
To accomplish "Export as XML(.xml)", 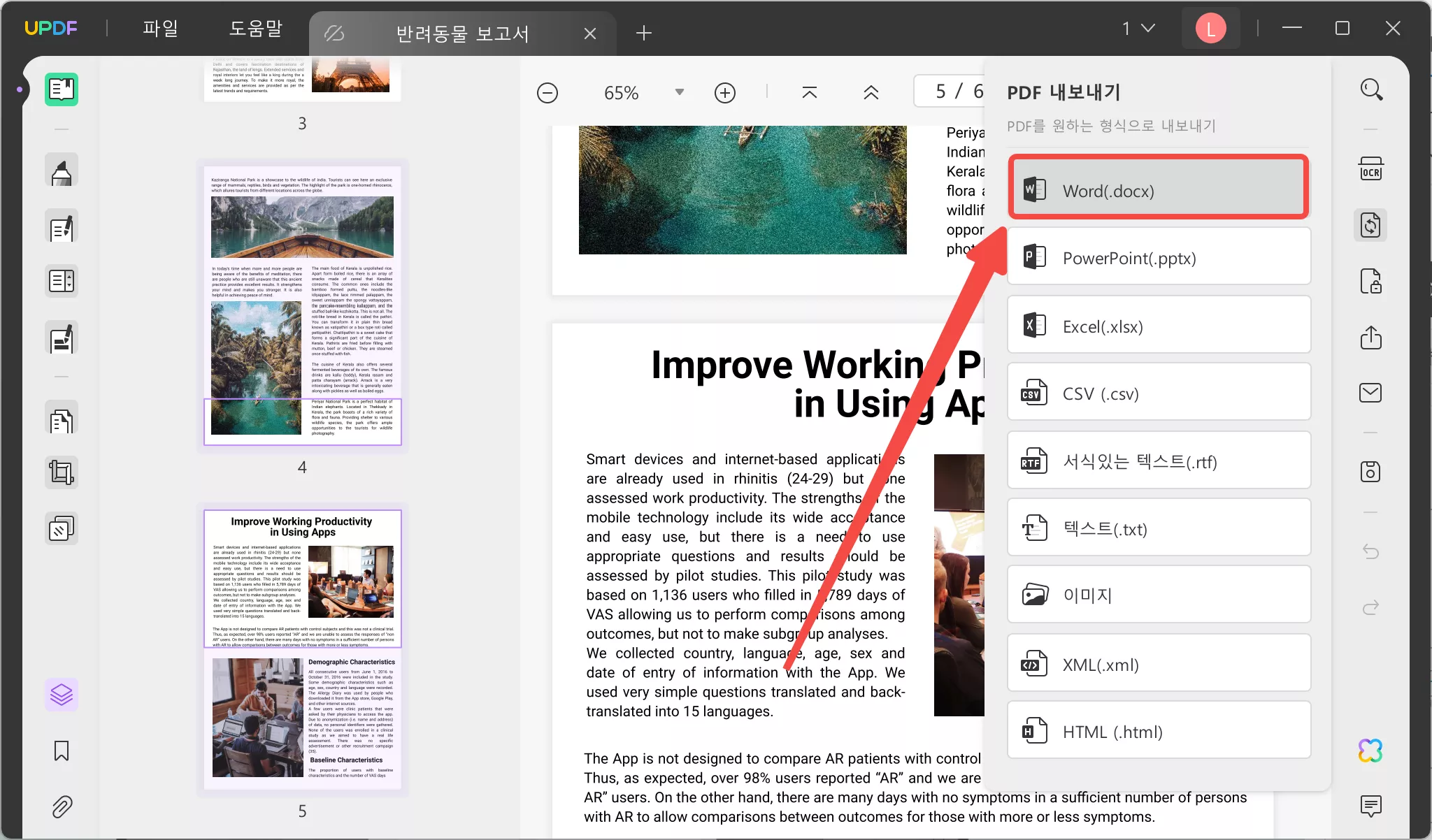I will (x=1159, y=663).
